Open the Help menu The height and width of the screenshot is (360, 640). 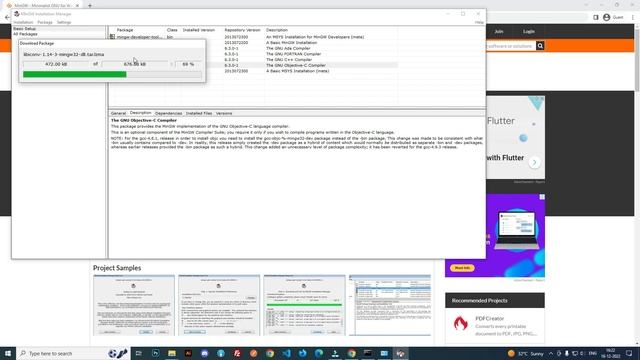(479, 22)
